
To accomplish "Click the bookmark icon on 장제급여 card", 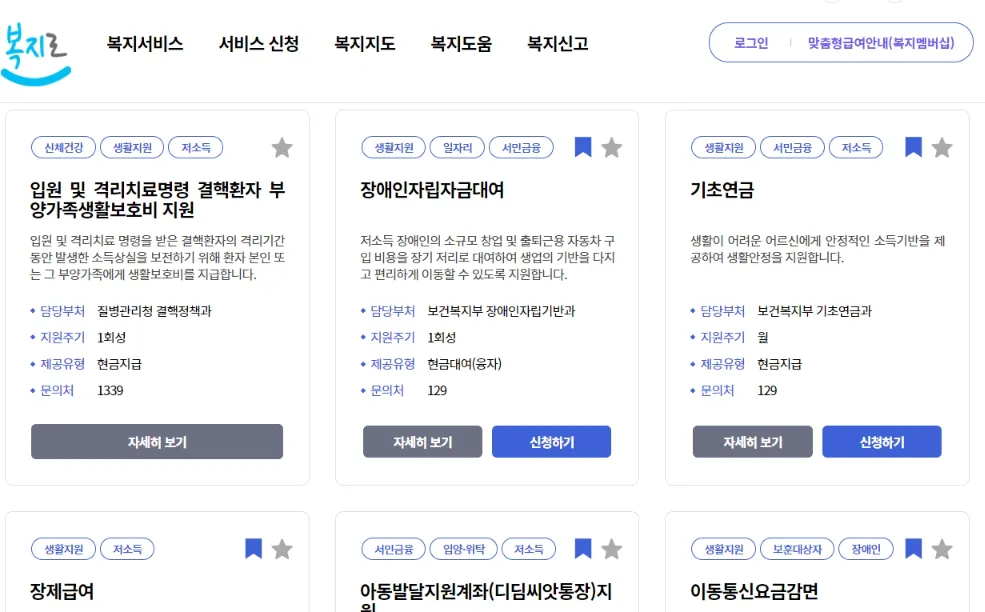I will coord(253,549).
